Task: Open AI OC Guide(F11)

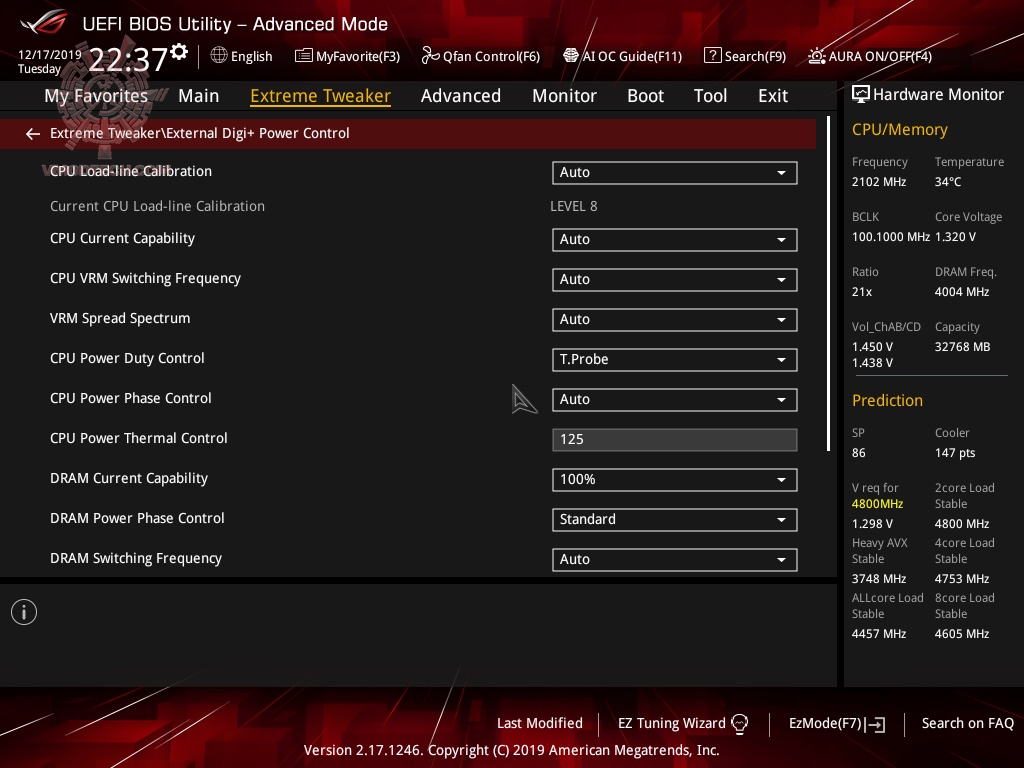Action: pos(632,56)
